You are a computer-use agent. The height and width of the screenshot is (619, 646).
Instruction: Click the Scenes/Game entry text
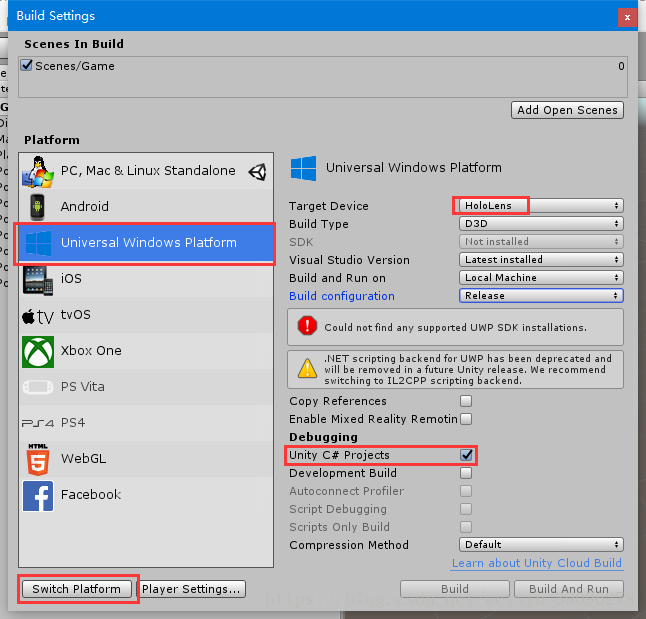[75, 66]
